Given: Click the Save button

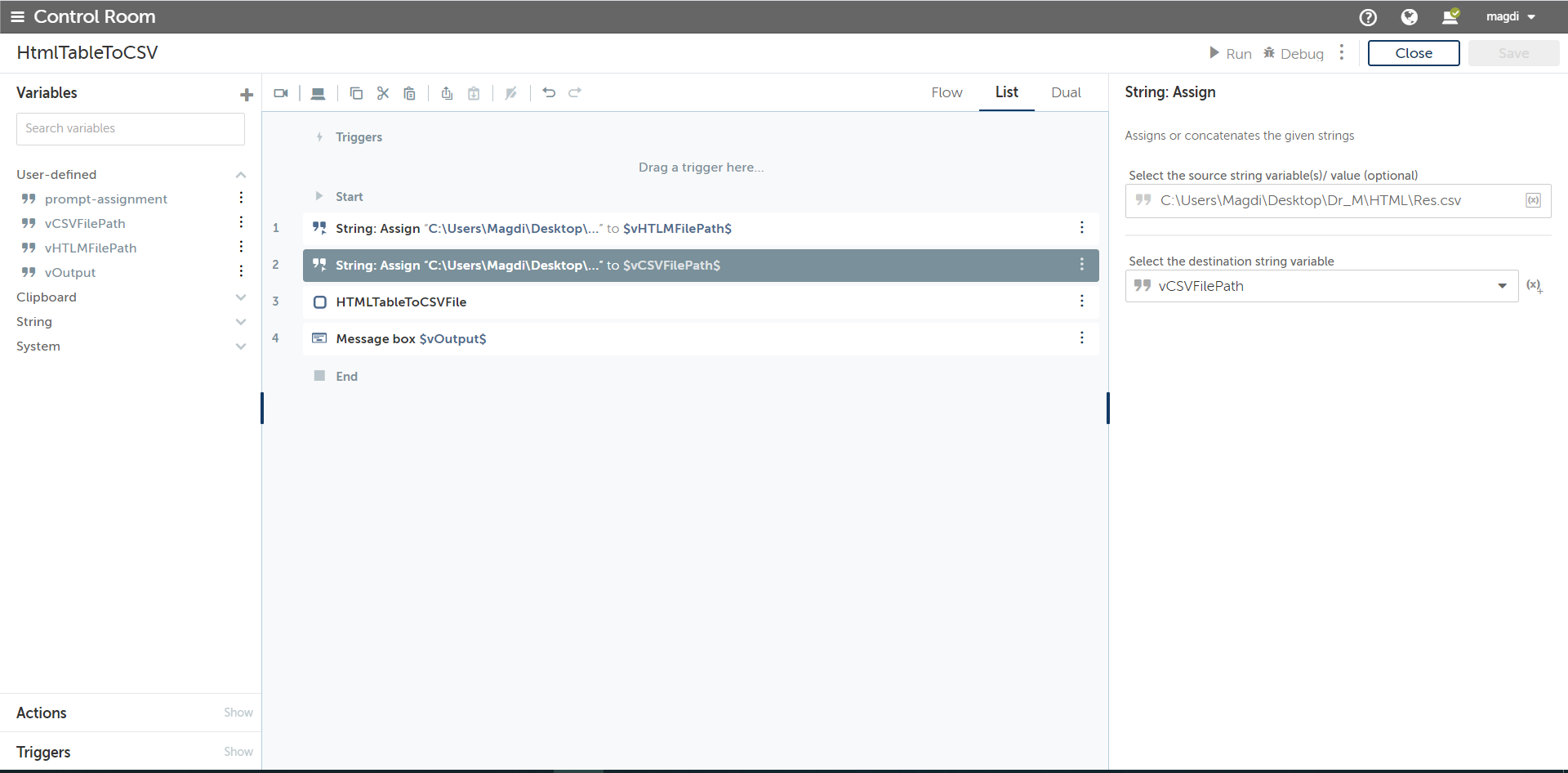Looking at the screenshot, I should point(1513,53).
